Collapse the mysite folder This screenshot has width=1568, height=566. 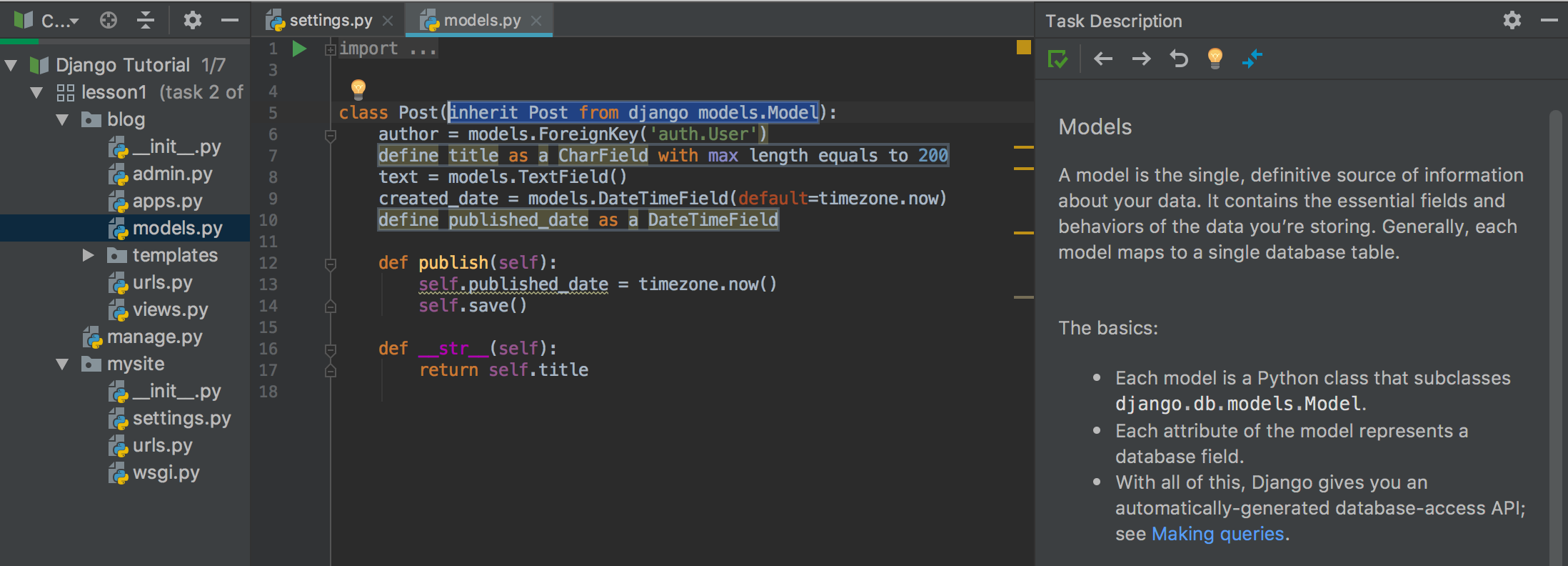tap(62, 364)
